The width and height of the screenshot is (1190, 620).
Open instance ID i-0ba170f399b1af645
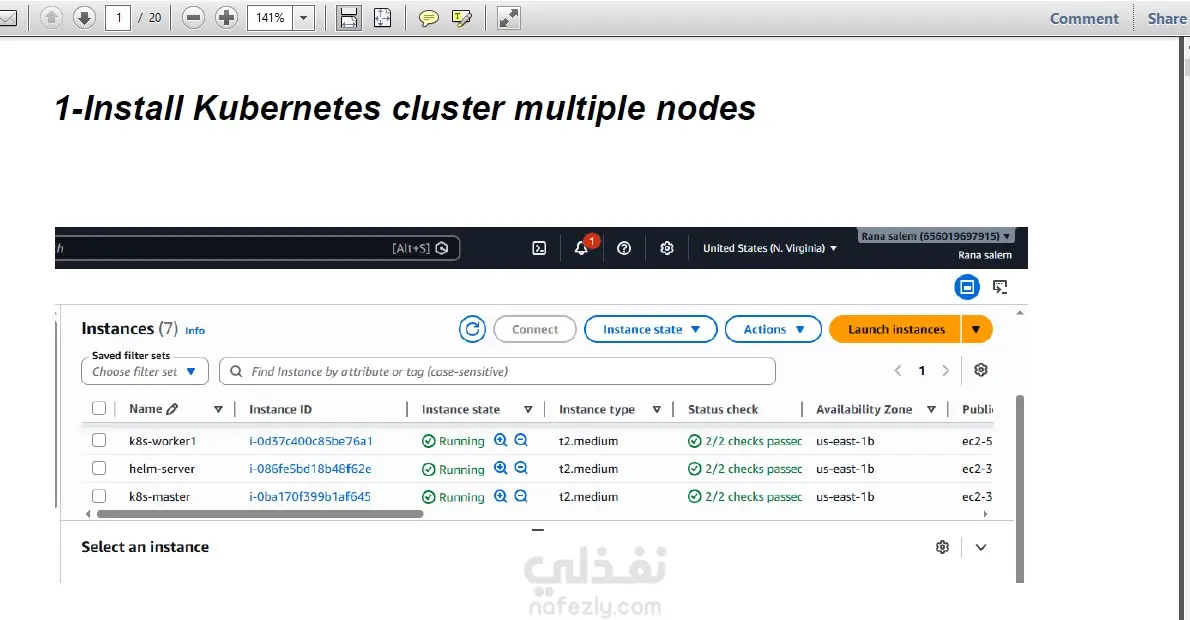pos(310,497)
